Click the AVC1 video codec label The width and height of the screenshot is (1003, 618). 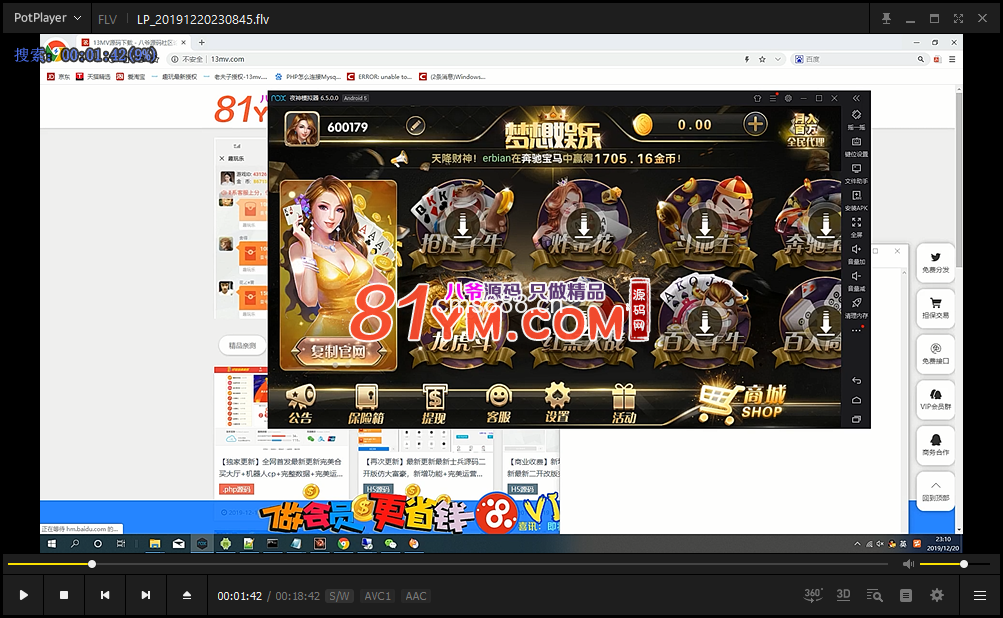377,596
